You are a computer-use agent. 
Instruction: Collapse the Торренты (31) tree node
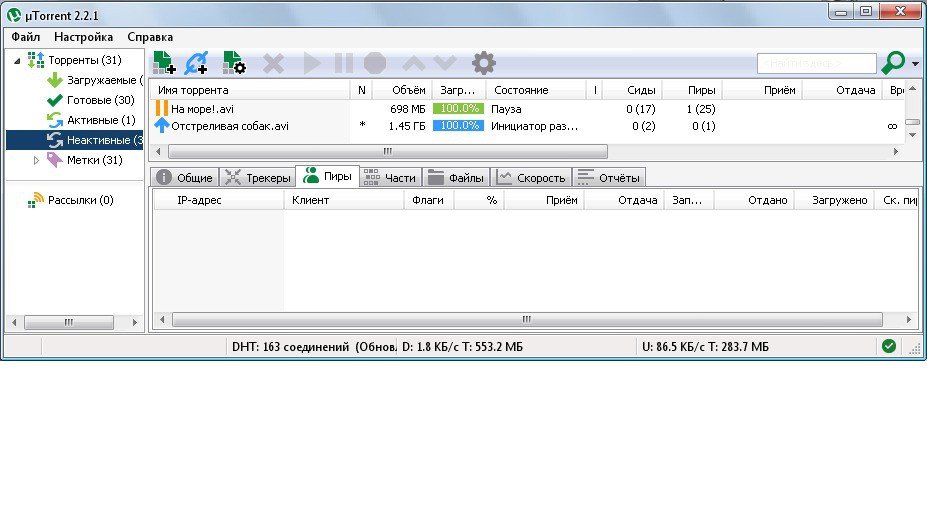click(17, 60)
